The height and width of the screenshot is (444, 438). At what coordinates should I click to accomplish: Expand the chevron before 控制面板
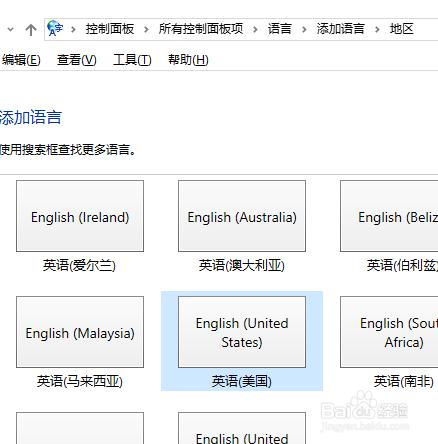73,30
